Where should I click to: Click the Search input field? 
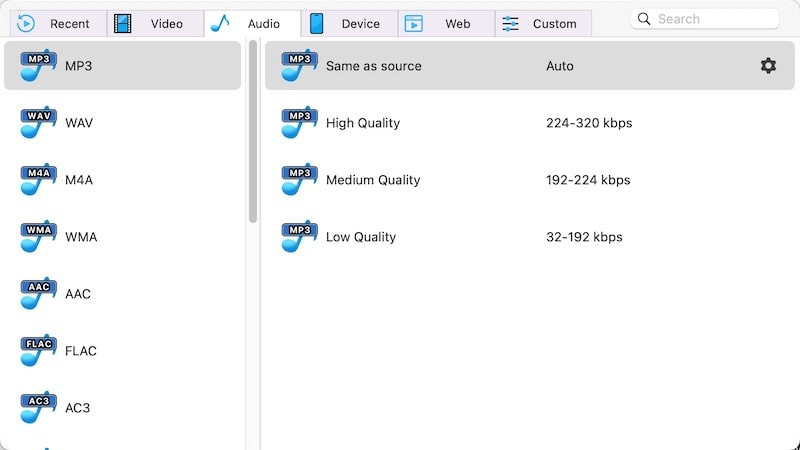(714, 19)
